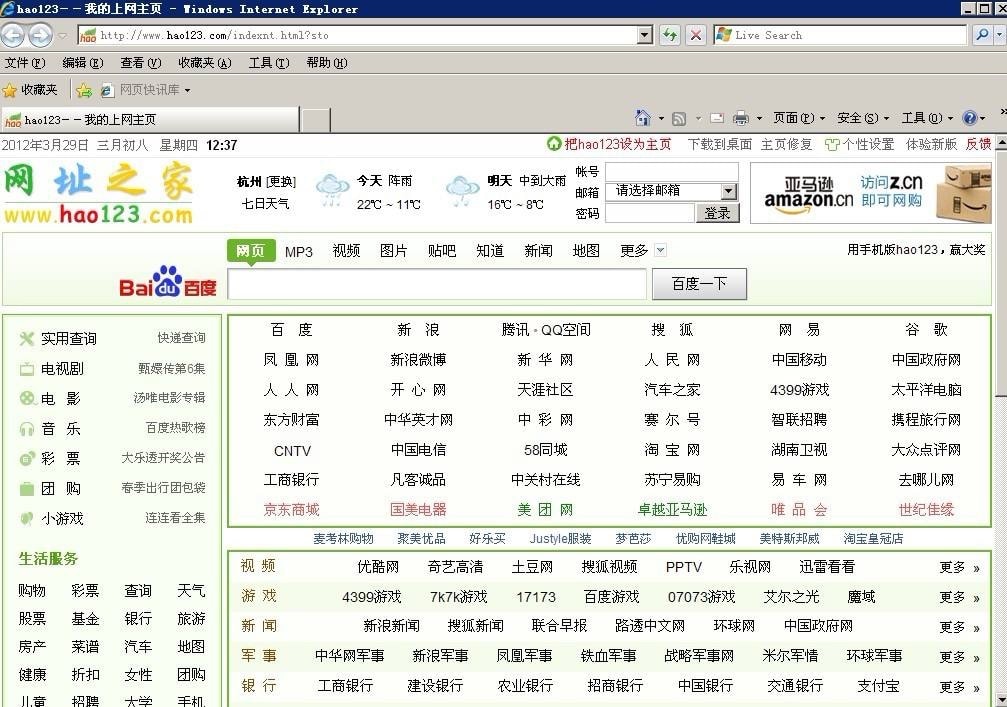The image size is (1007, 707).
Task: Click the 百度一下 search button
Action: pos(699,284)
